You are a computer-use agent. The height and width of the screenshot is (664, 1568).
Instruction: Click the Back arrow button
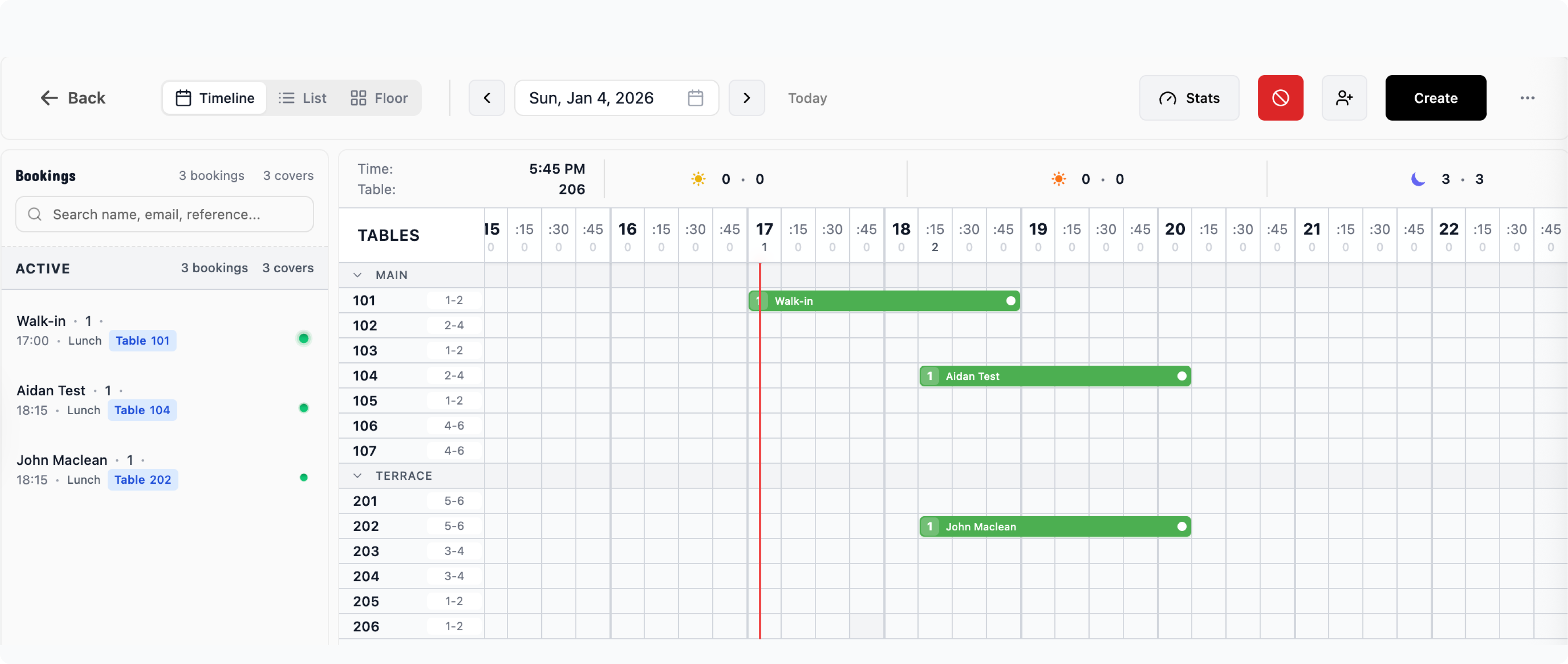73,98
